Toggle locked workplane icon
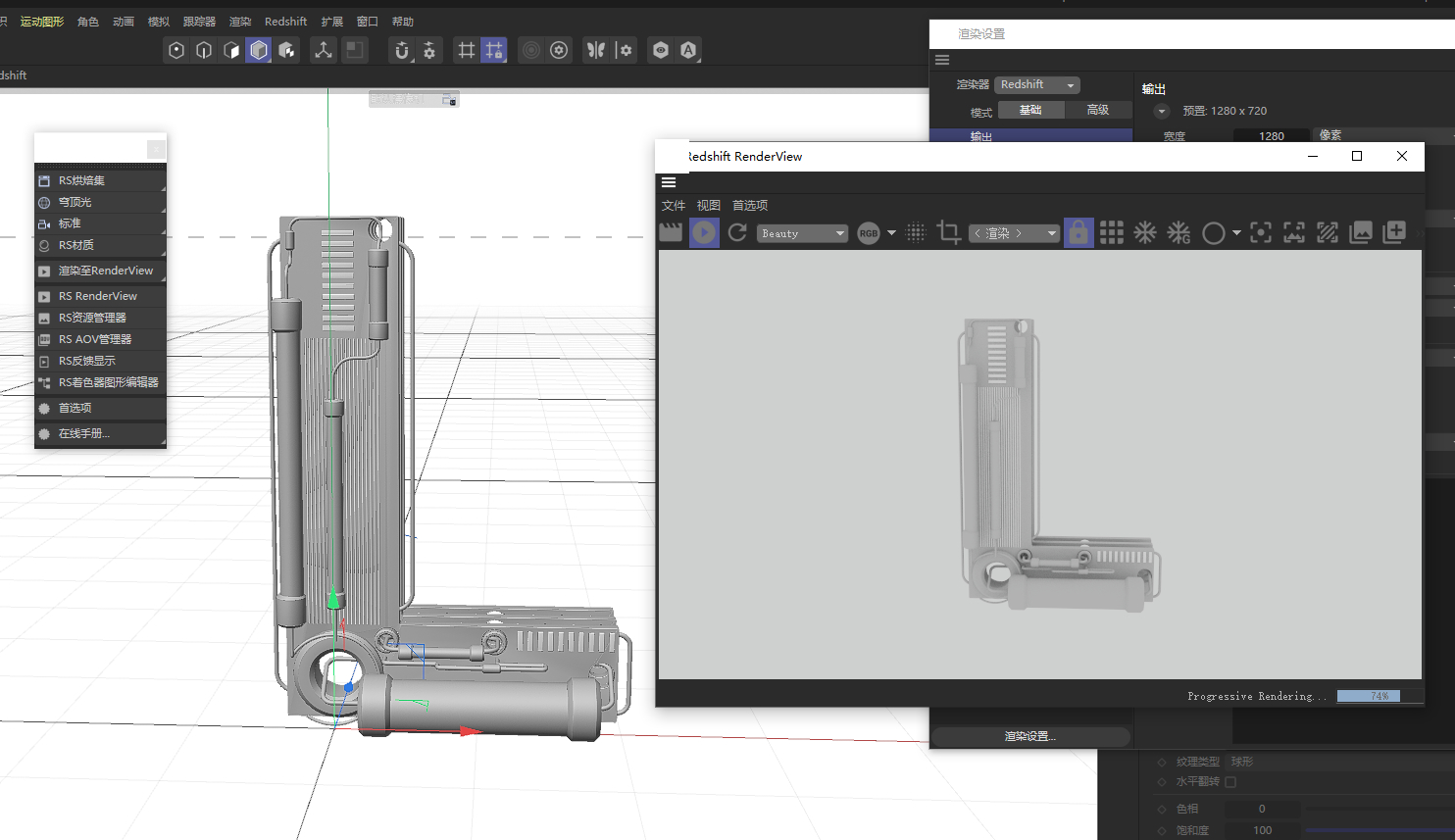Viewport: 1455px width, 840px height. 494,50
